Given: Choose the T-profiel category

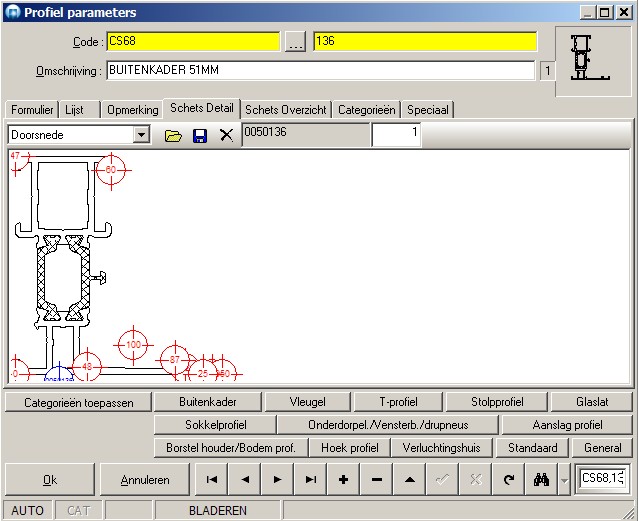Looking at the screenshot, I should [x=398, y=402].
